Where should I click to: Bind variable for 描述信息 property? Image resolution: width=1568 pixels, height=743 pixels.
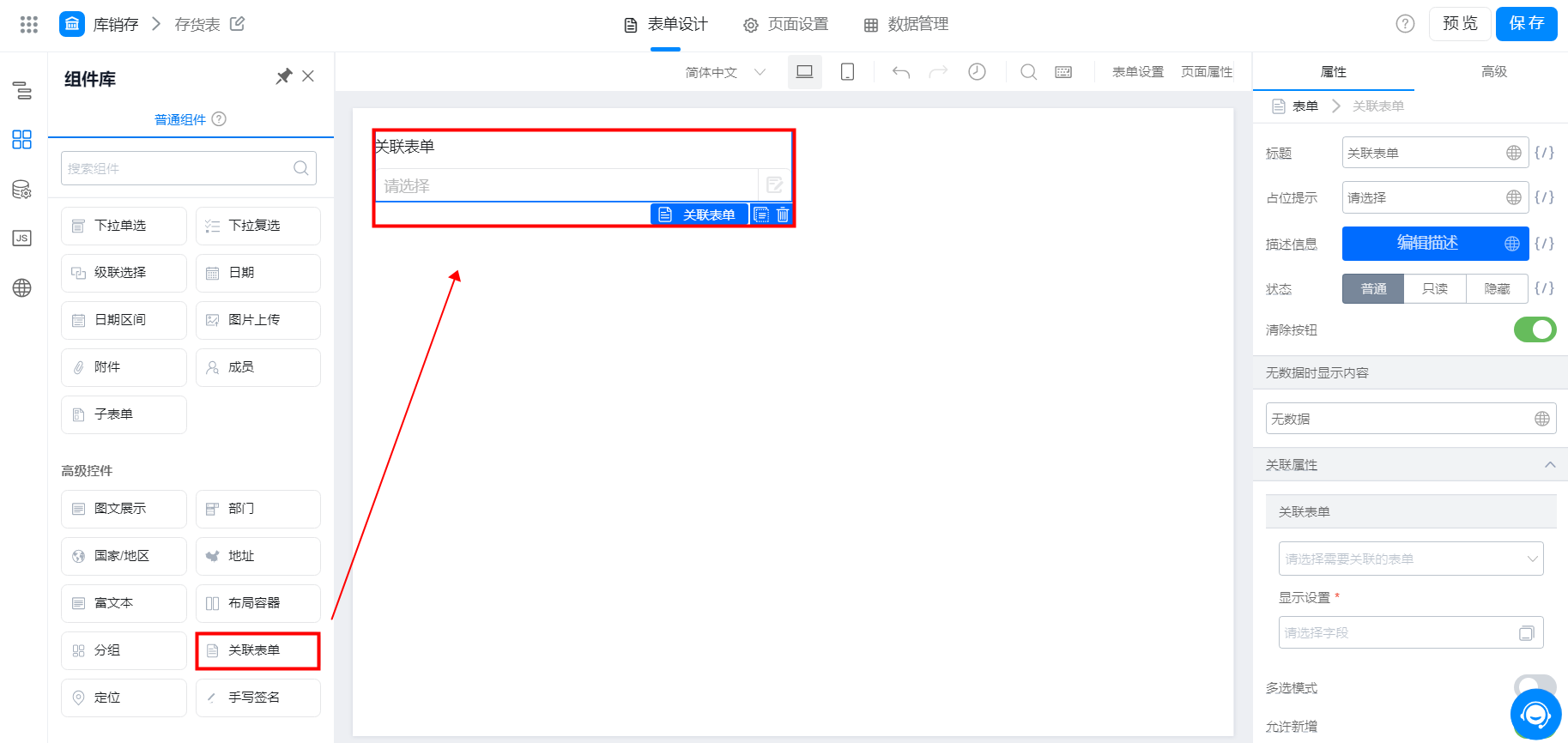click(x=1544, y=244)
